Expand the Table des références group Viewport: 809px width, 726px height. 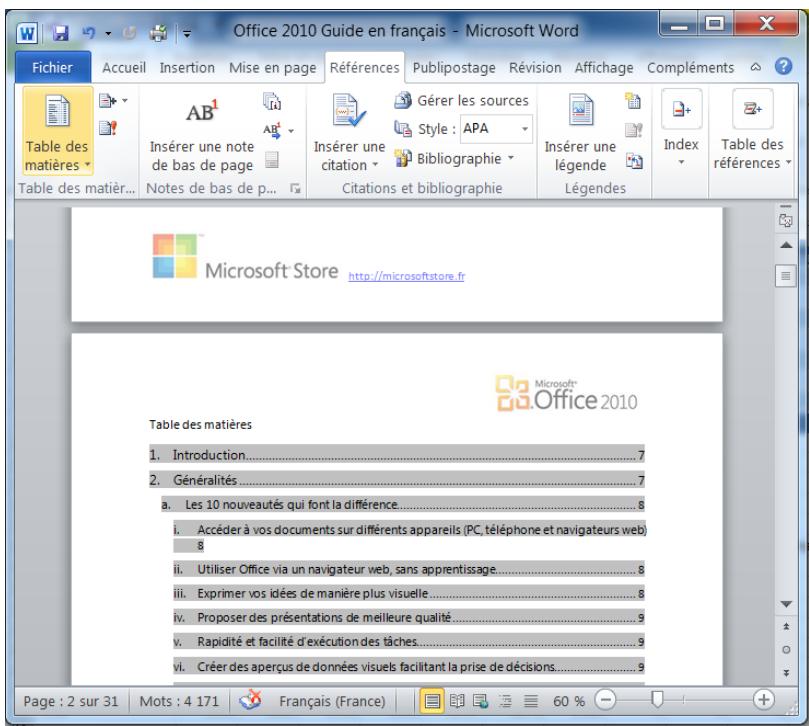(752, 130)
